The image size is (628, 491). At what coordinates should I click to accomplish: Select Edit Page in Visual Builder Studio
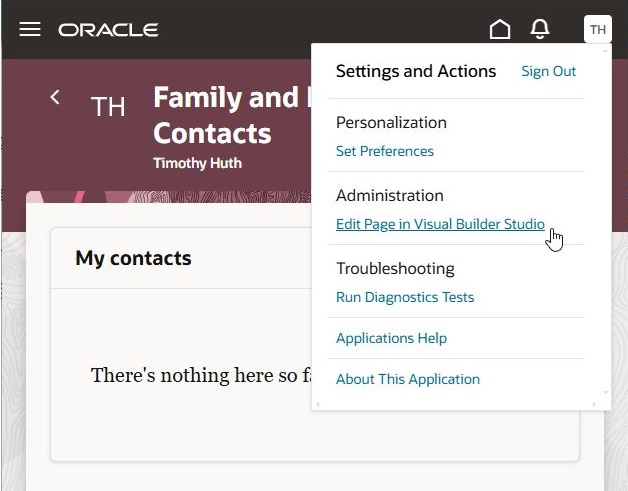point(440,224)
